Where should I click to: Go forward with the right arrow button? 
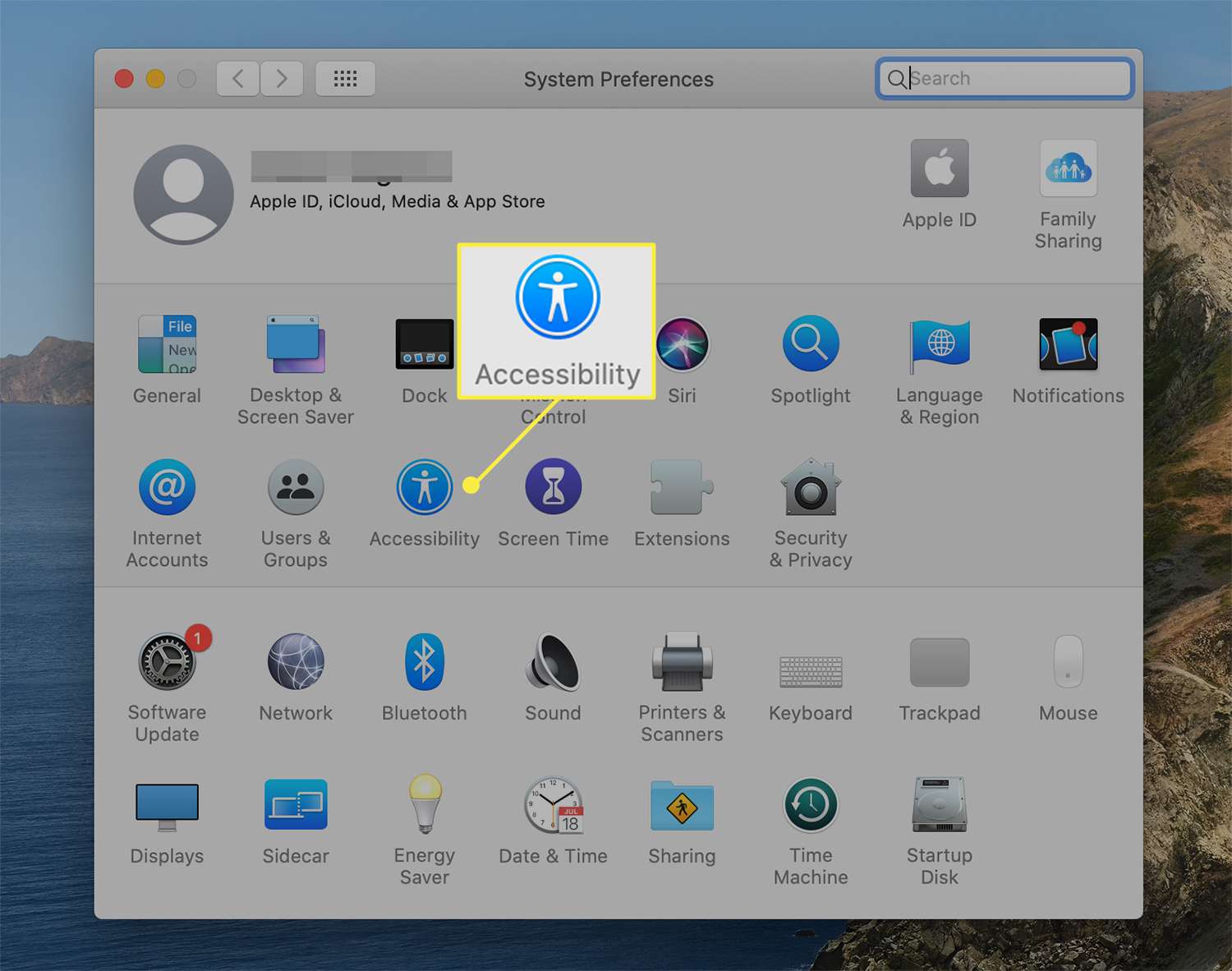tap(282, 79)
